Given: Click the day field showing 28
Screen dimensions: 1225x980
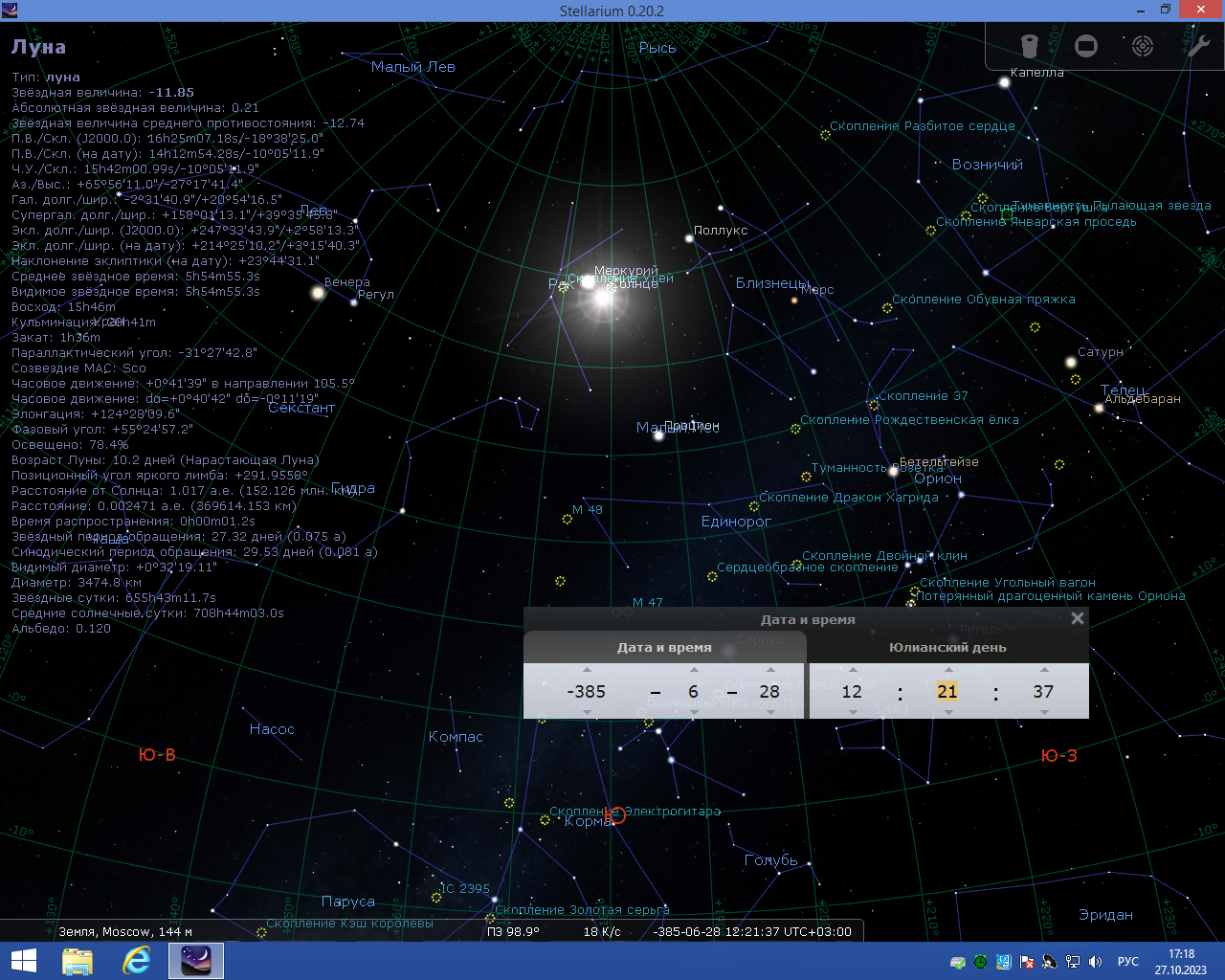Looking at the screenshot, I should (770, 691).
